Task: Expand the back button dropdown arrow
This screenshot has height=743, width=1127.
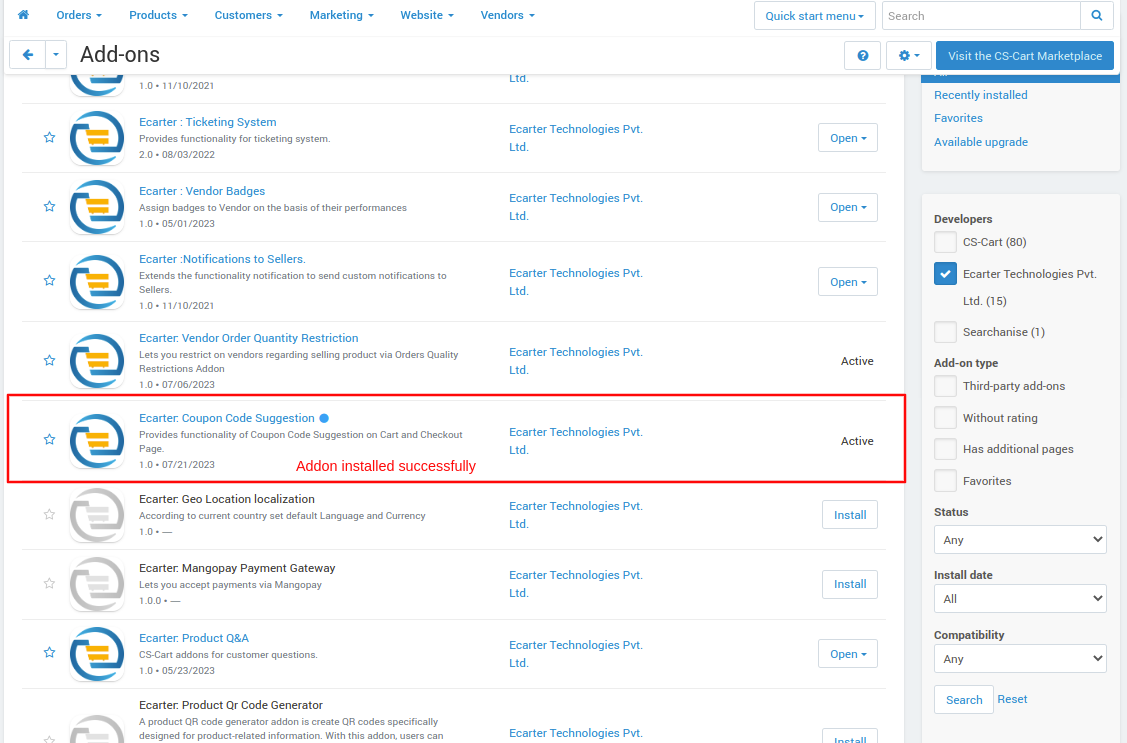Action: pyautogui.click(x=55, y=55)
